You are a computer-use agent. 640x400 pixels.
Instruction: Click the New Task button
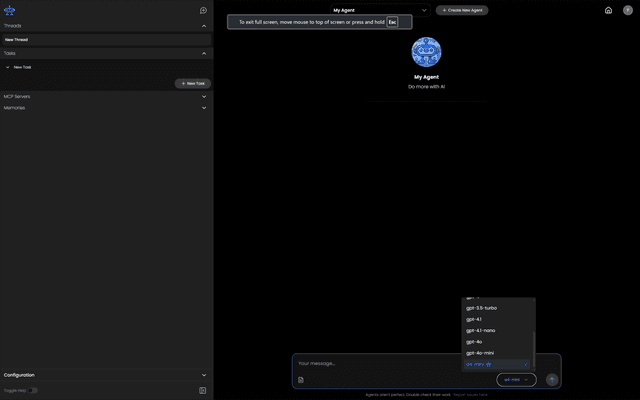[192, 84]
